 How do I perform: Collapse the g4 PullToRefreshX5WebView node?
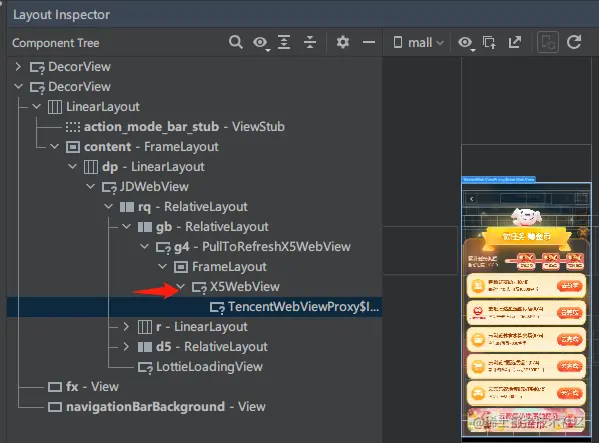tap(144, 246)
